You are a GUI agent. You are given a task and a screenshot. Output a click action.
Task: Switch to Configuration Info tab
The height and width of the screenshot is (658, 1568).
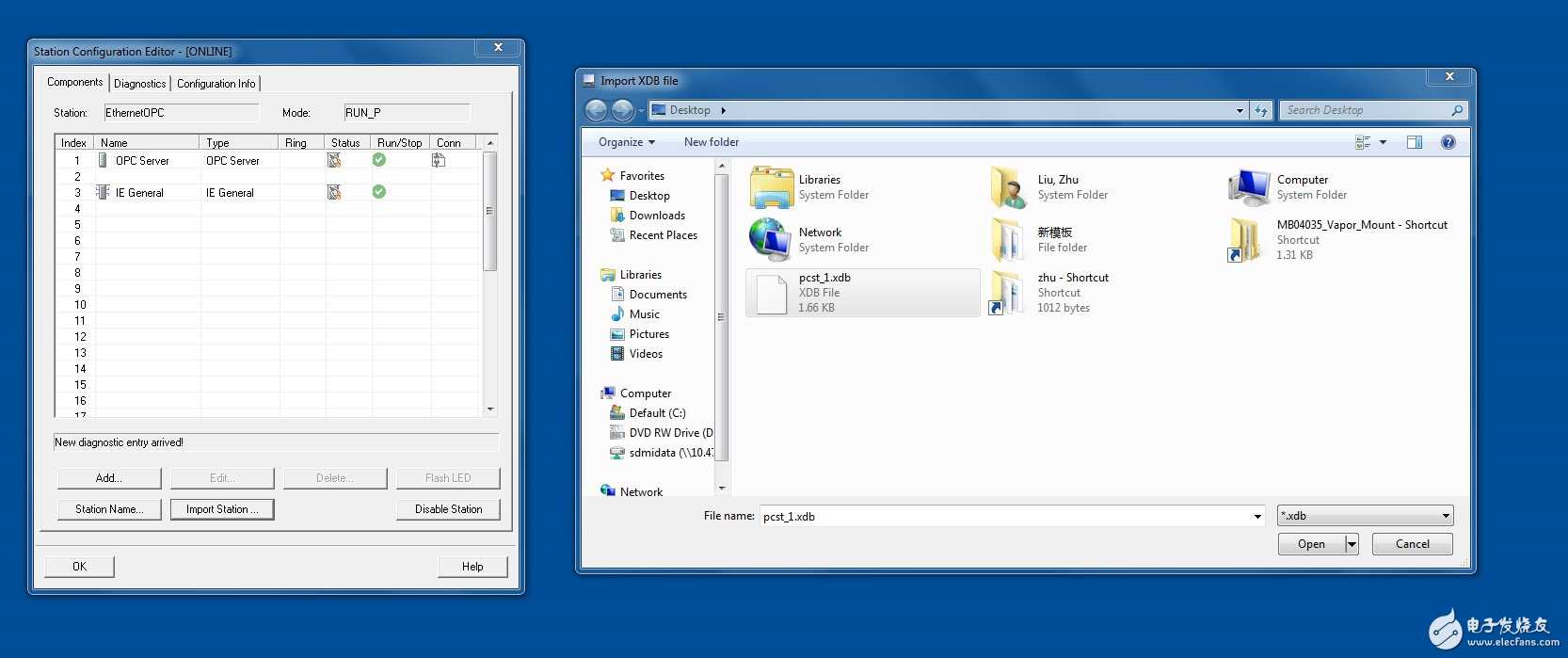(x=216, y=84)
